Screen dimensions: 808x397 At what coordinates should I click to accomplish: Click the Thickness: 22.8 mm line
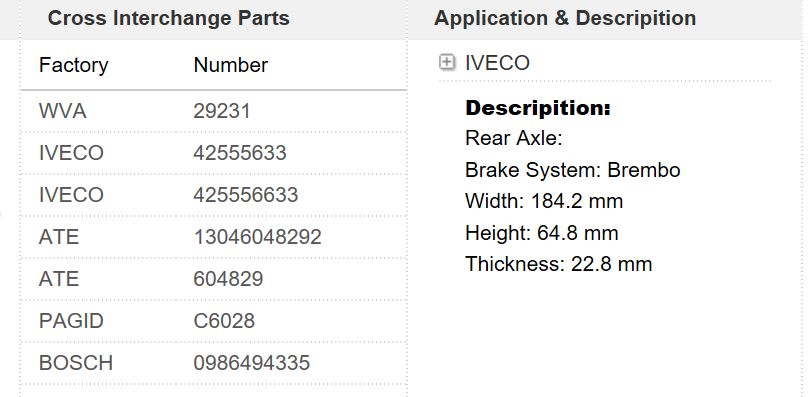tap(559, 264)
